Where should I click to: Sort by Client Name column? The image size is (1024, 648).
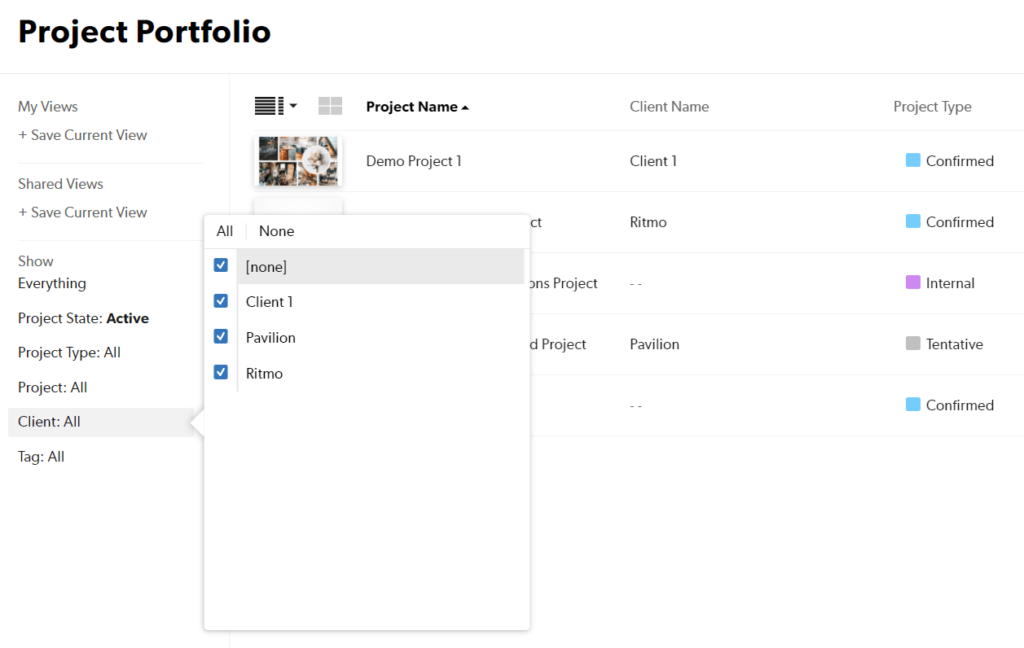tap(669, 106)
